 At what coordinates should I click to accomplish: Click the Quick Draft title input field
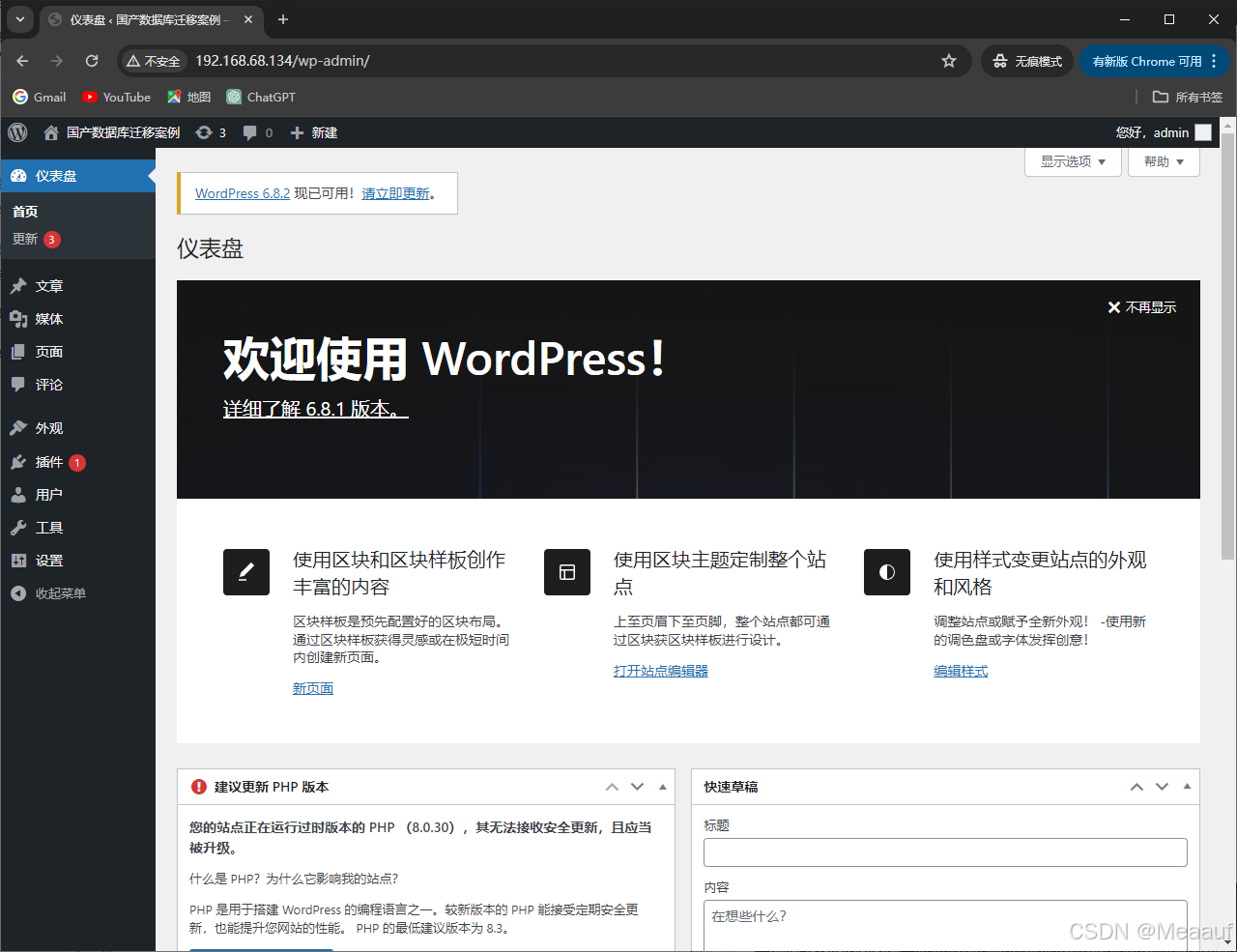945,852
